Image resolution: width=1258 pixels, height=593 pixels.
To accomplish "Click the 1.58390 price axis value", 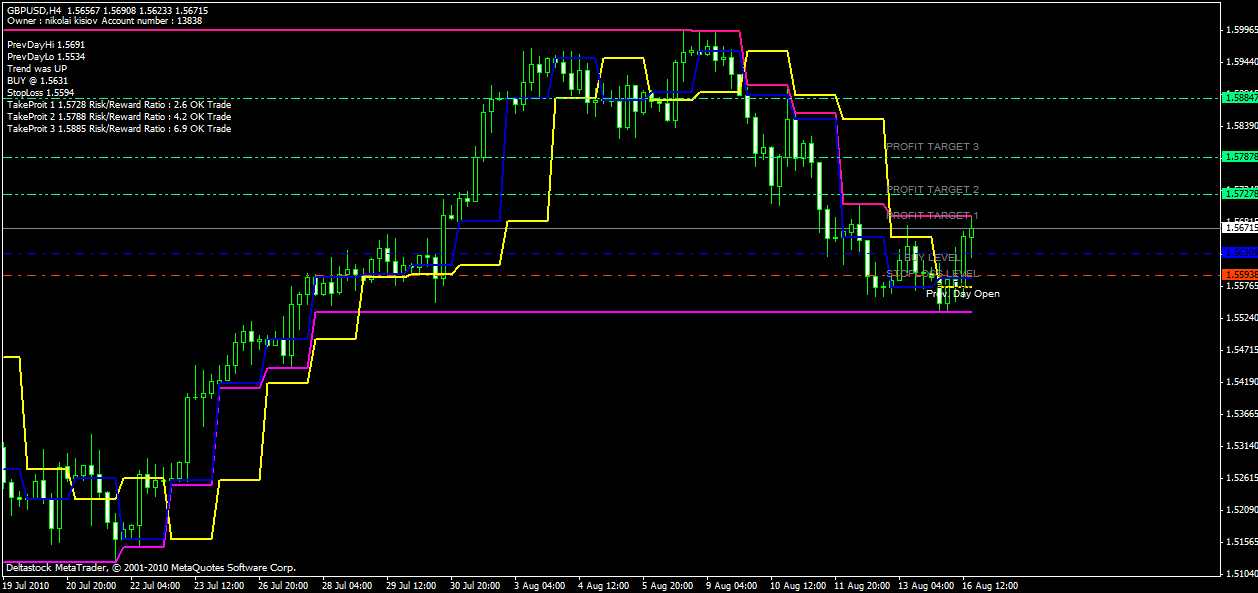I will pos(1241,126).
